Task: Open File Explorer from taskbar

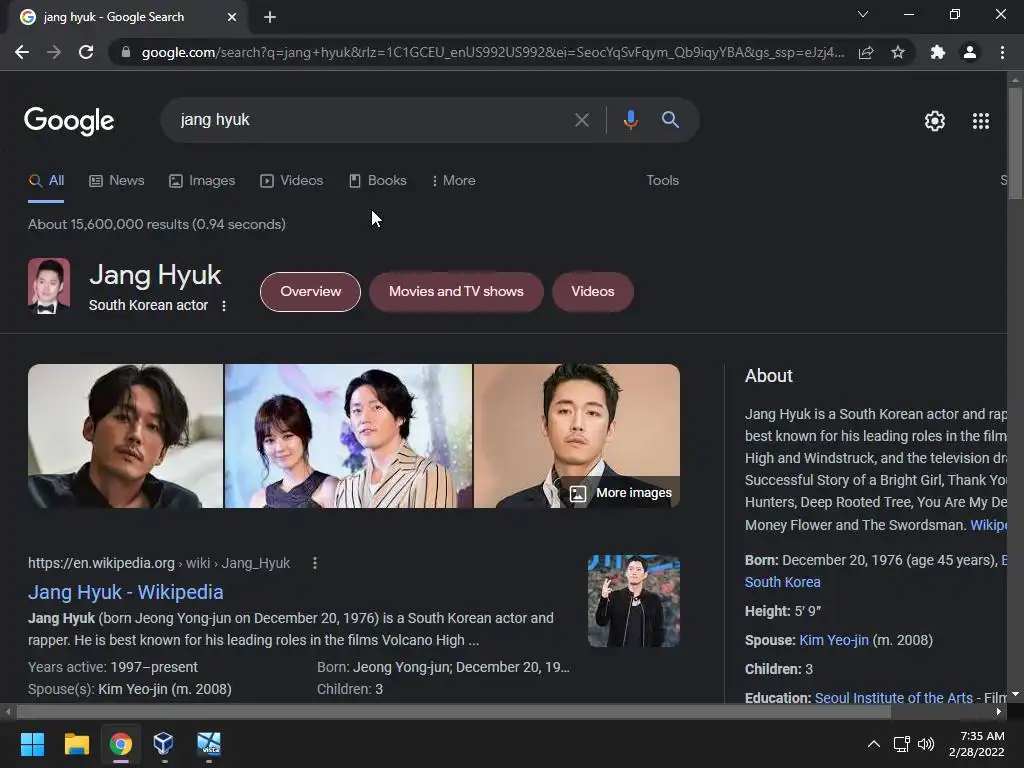Action: click(x=76, y=744)
